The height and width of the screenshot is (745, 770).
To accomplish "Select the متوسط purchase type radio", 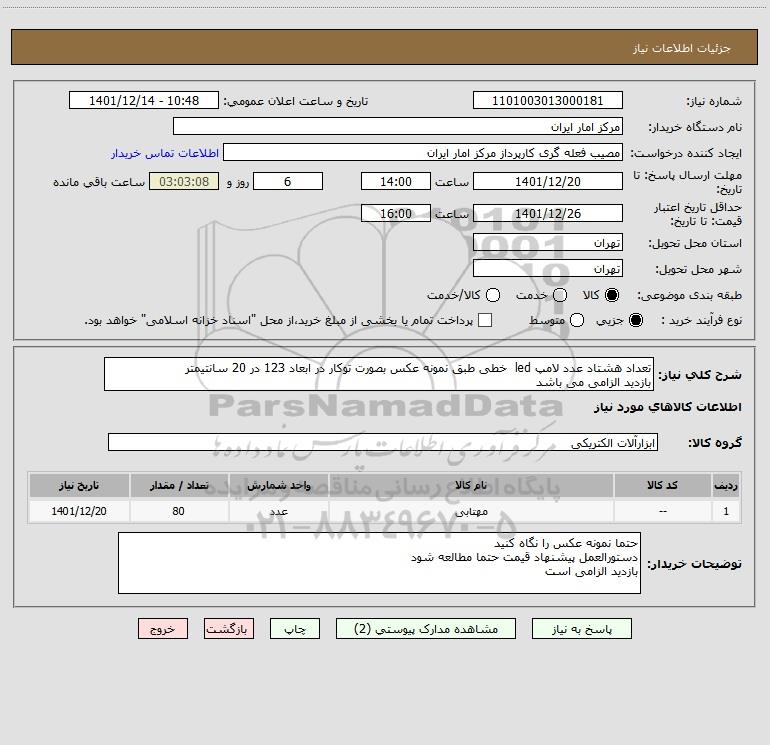I will [577, 320].
